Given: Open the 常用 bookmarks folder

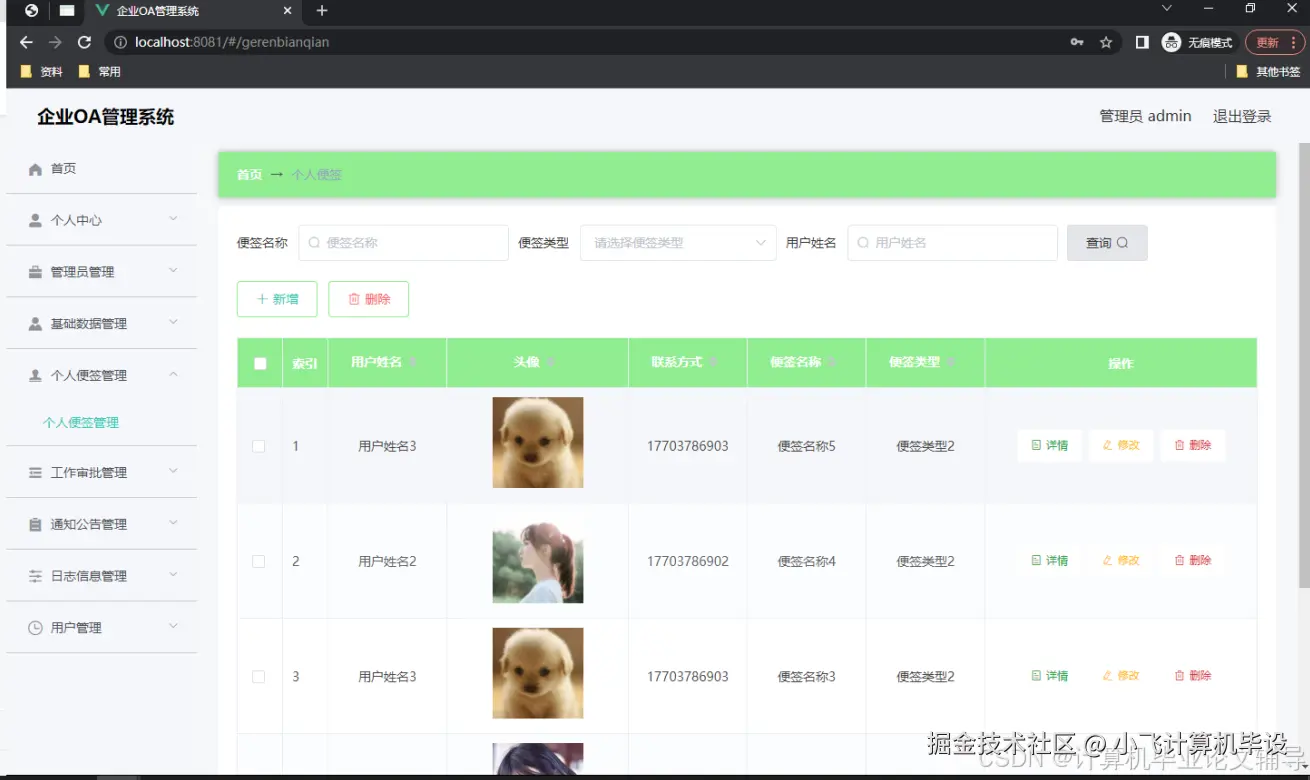Looking at the screenshot, I should [99, 72].
